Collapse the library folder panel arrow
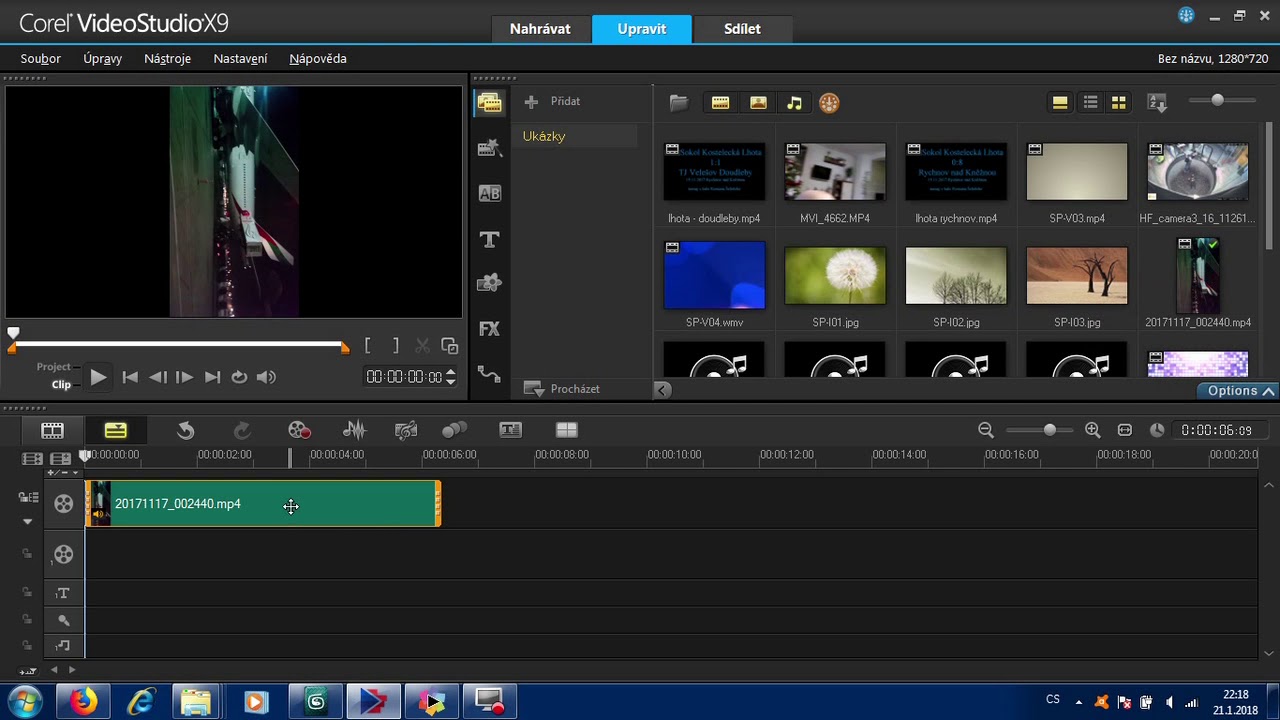1280x720 pixels. point(662,389)
